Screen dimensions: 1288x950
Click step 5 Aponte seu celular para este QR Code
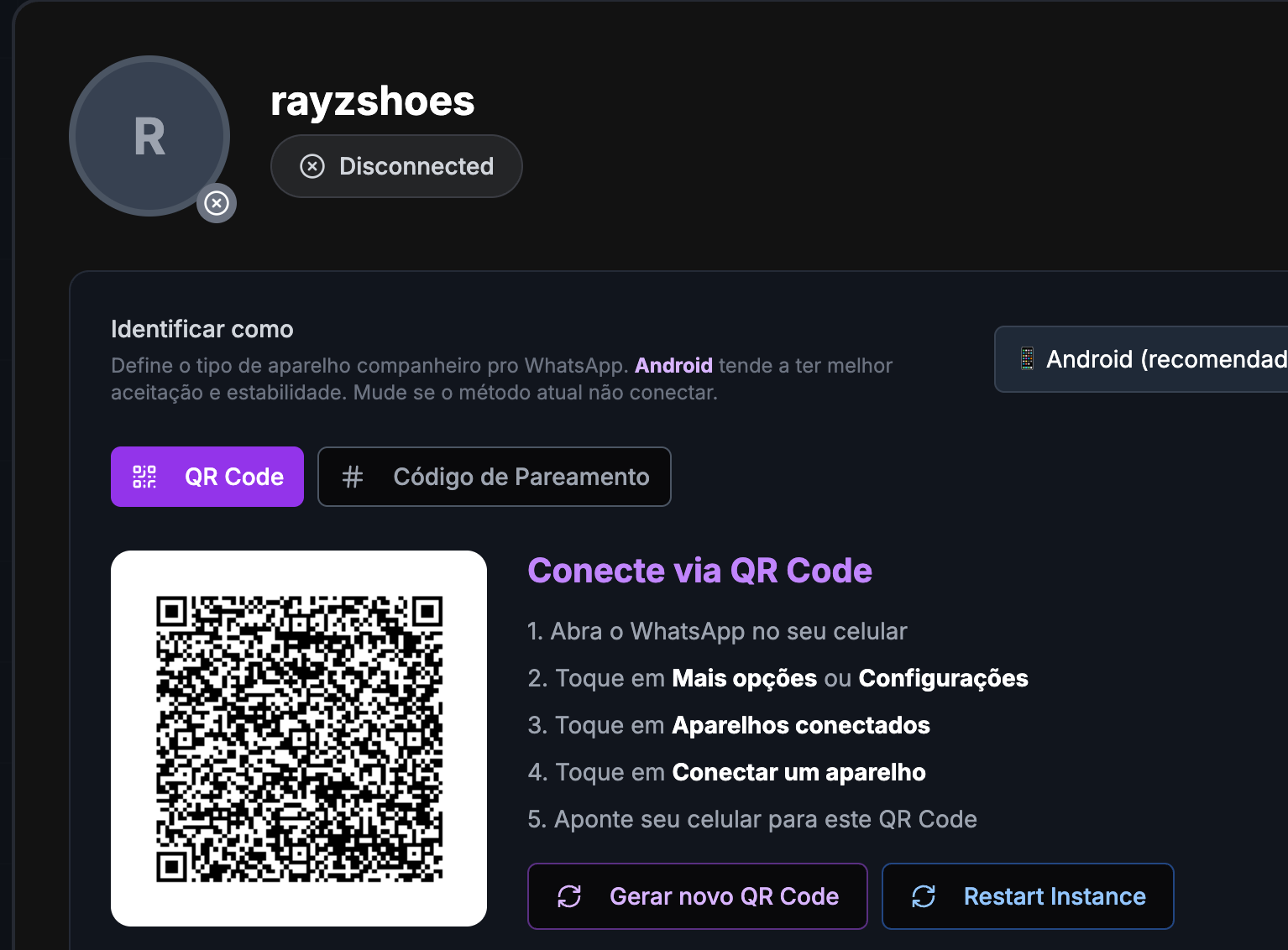(752, 819)
